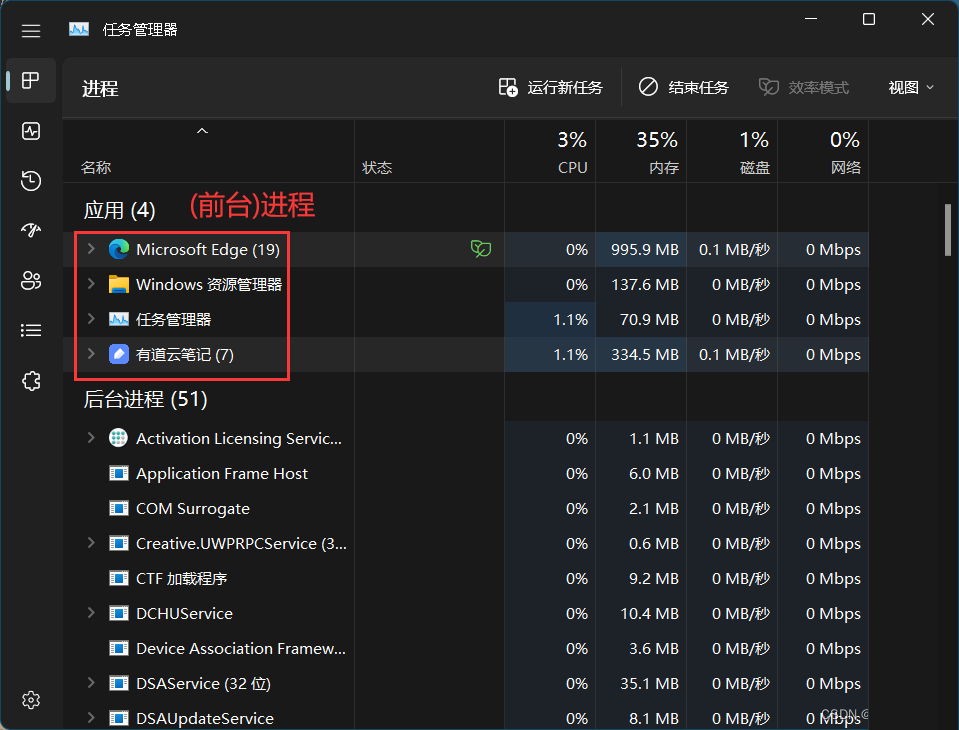This screenshot has height=730, width=959.
Task: Select the Application Frame Host row
Action: pyautogui.click(x=465, y=473)
